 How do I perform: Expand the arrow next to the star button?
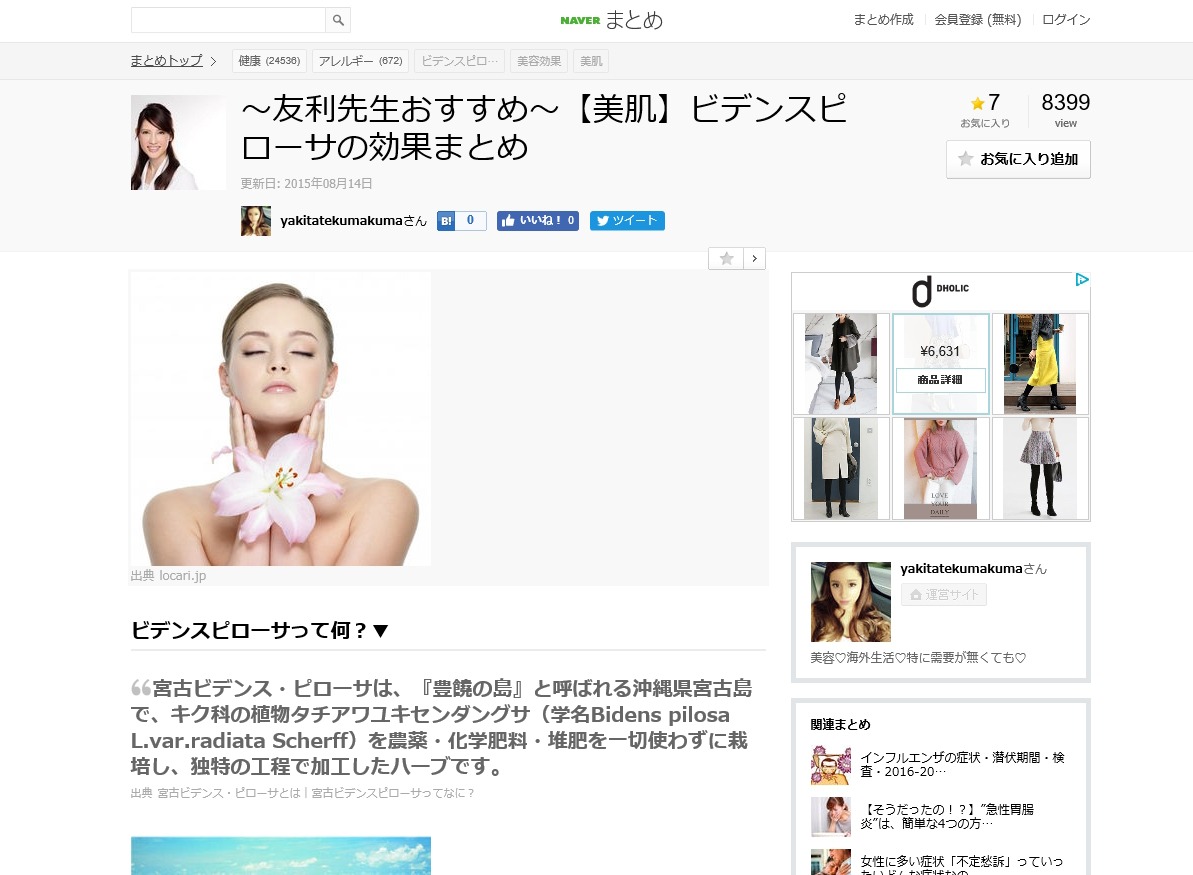(x=755, y=259)
